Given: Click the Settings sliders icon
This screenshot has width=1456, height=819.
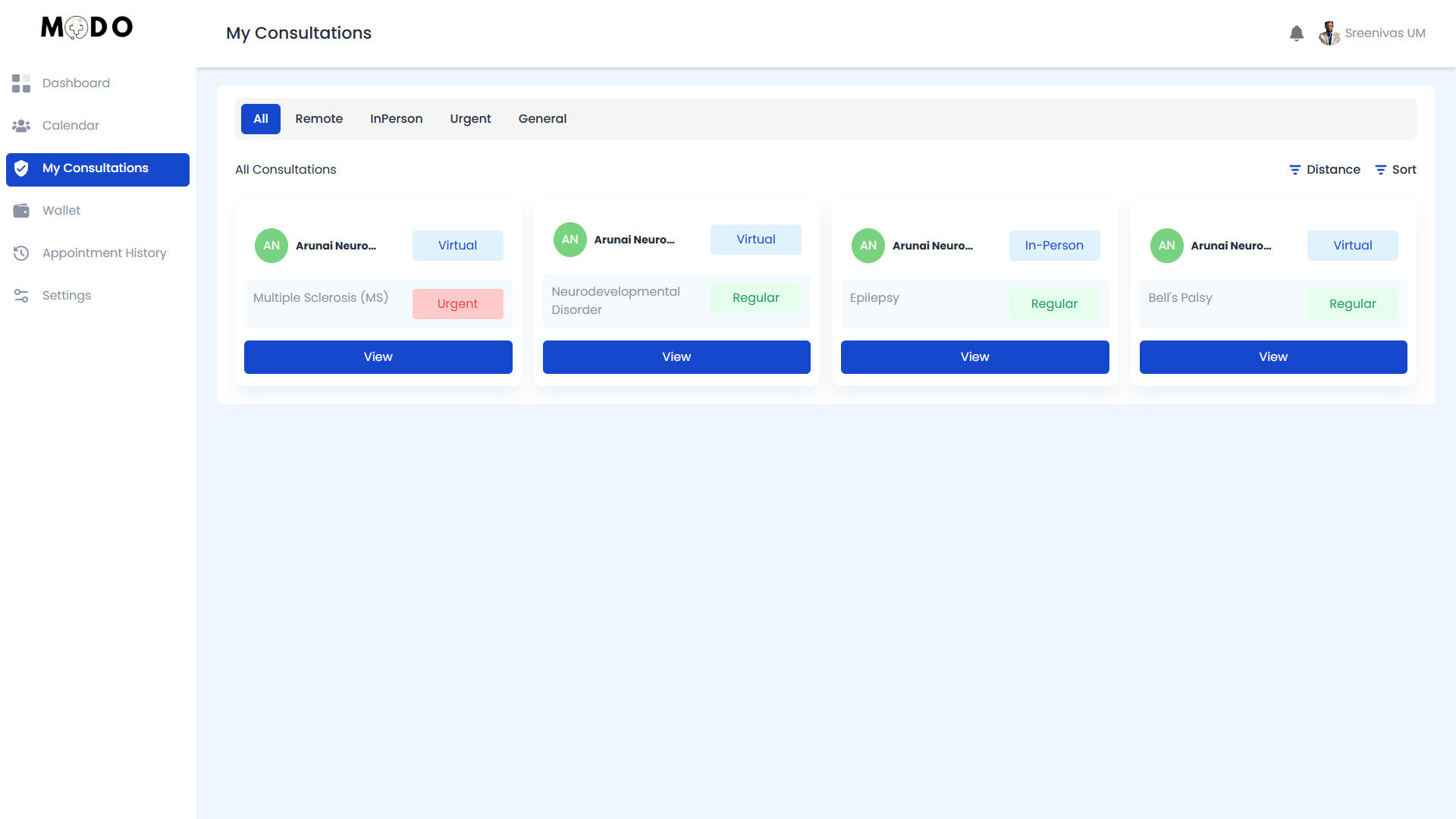Looking at the screenshot, I should point(21,296).
